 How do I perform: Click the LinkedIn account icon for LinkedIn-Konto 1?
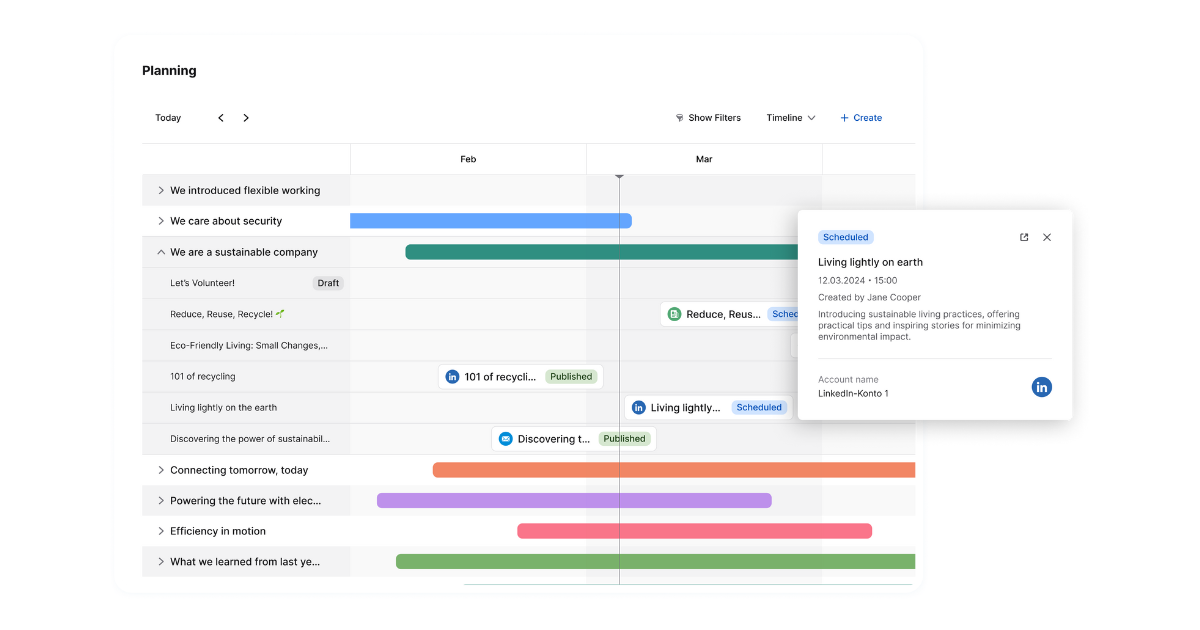(1041, 387)
